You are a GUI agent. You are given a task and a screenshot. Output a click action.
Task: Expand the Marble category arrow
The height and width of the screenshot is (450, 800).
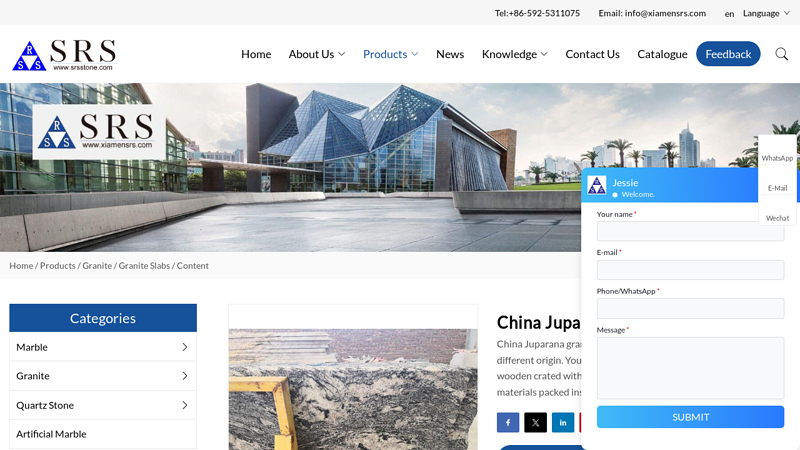pos(185,347)
